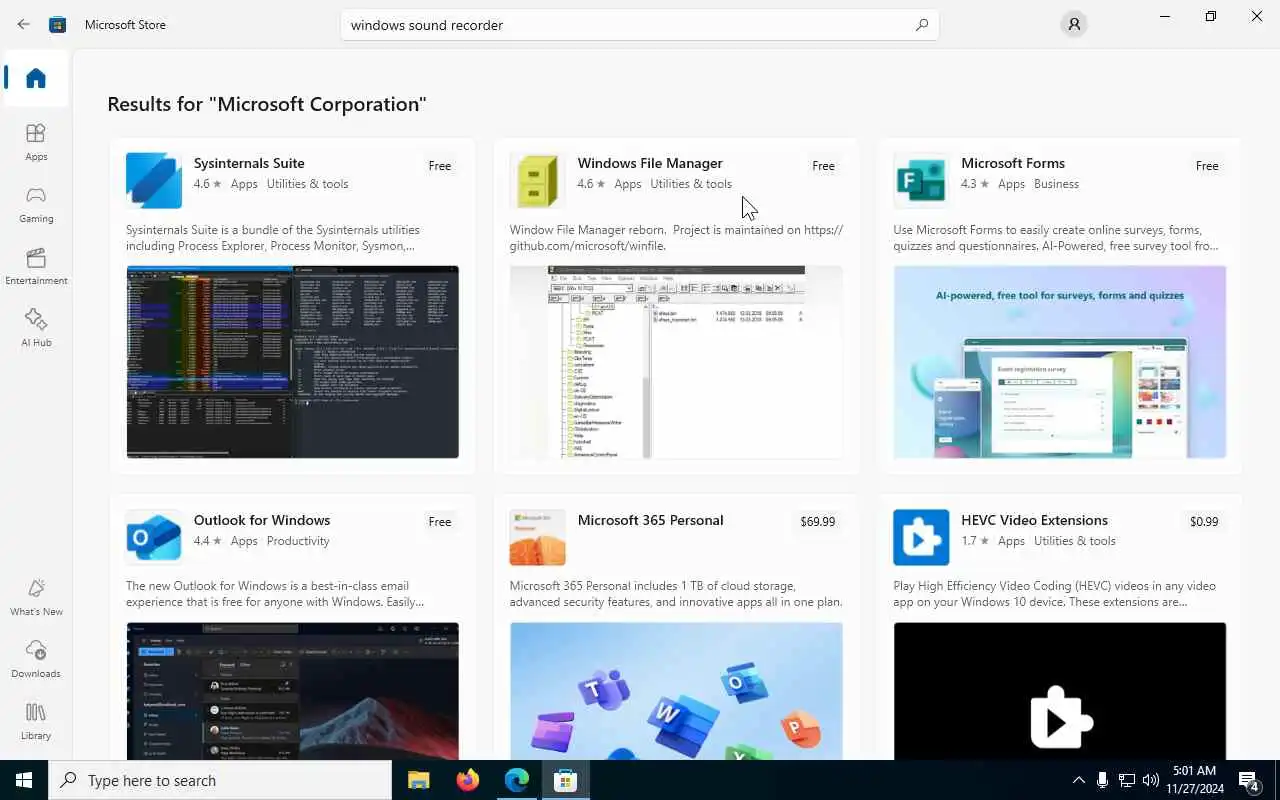Open the user account profile icon

pos(1074,24)
